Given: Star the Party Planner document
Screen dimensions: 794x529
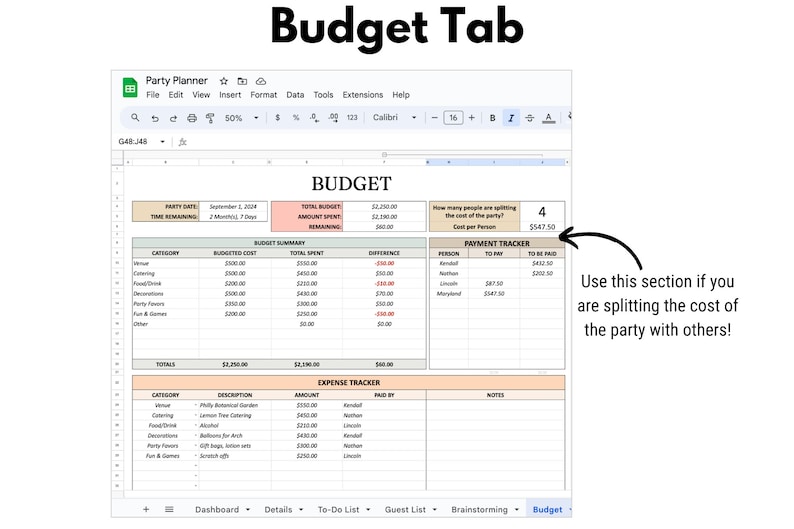Looking at the screenshot, I should tap(224, 81).
